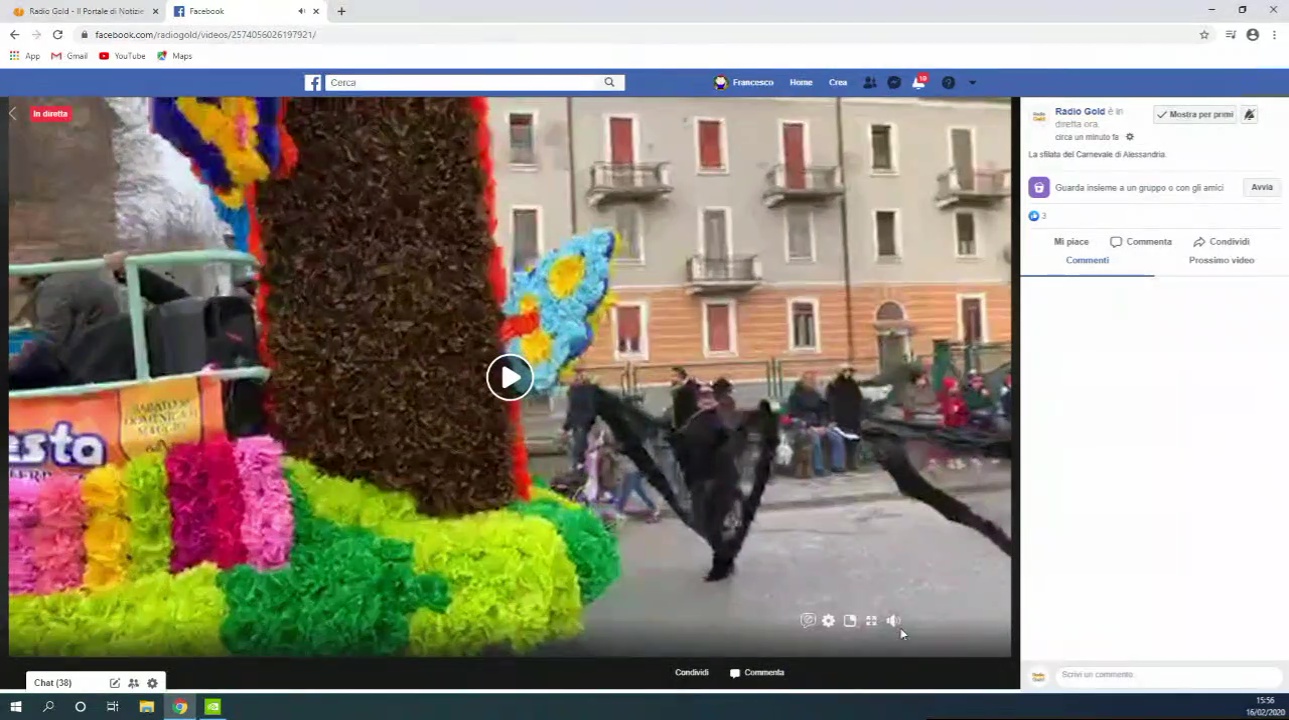Open Windows taskbar search

48,707
